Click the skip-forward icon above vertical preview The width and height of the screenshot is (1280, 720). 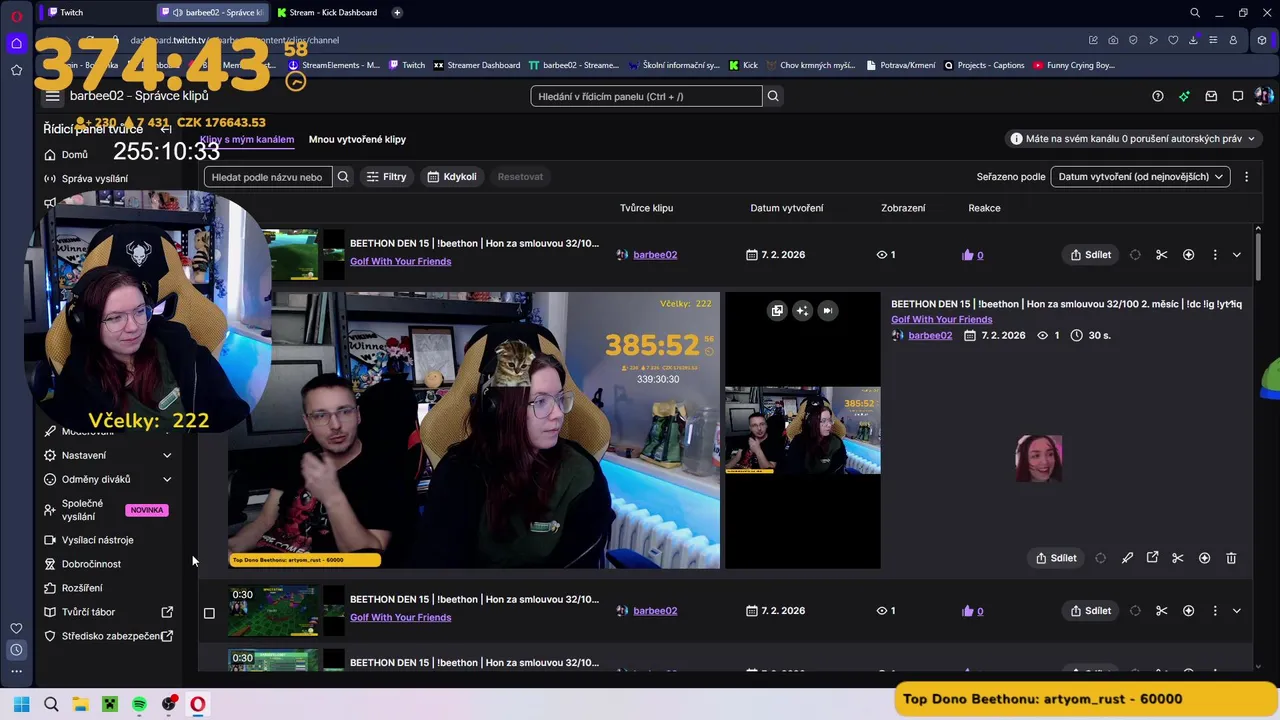[x=827, y=311]
